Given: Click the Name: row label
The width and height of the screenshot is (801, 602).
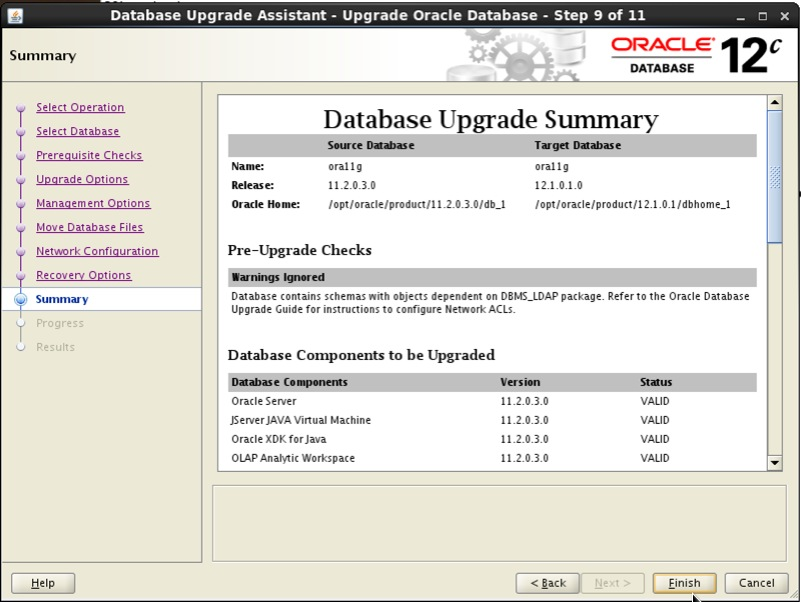Looking at the screenshot, I should (x=248, y=167).
